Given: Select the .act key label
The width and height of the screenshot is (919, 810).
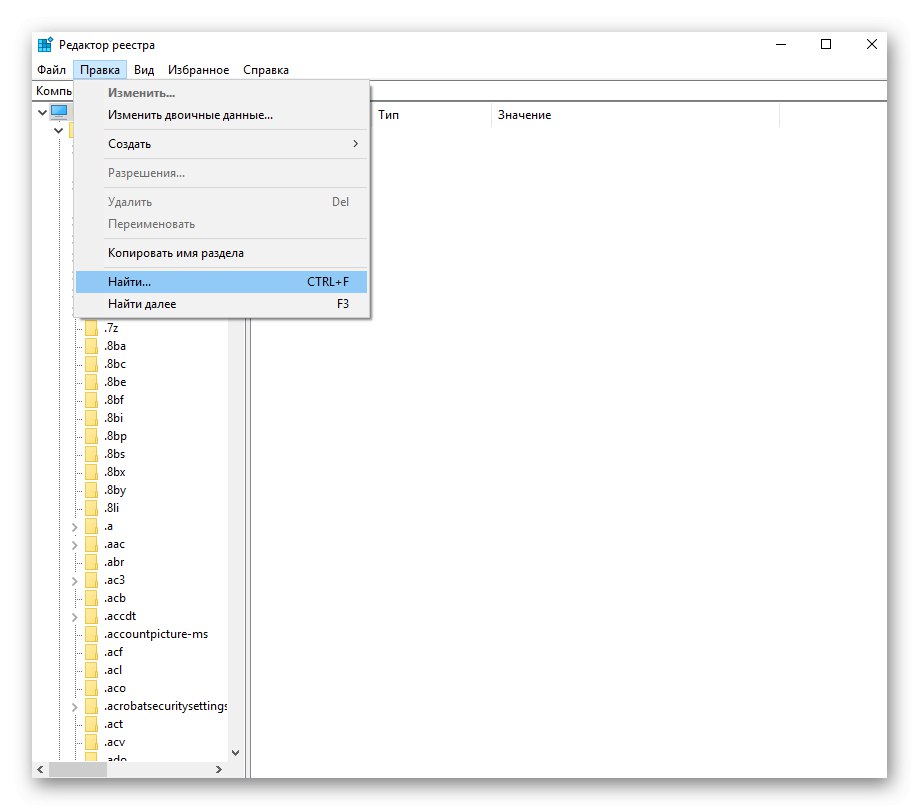Looking at the screenshot, I should coord(114,724).
